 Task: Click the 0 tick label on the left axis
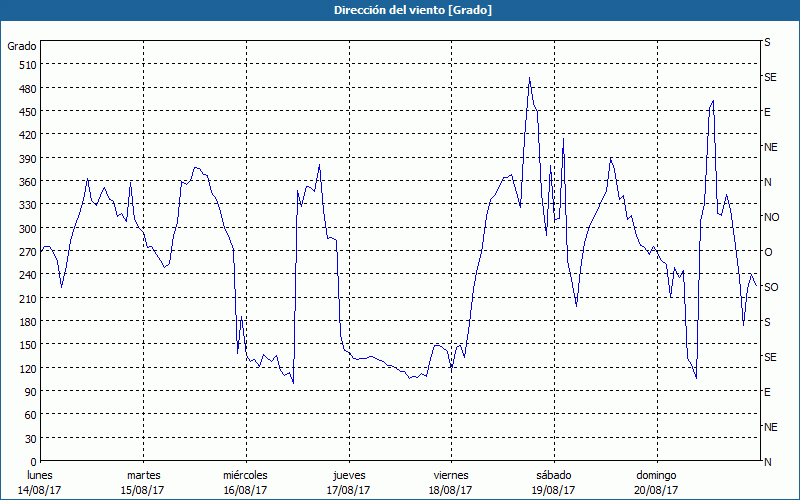(x=31, y=462)
